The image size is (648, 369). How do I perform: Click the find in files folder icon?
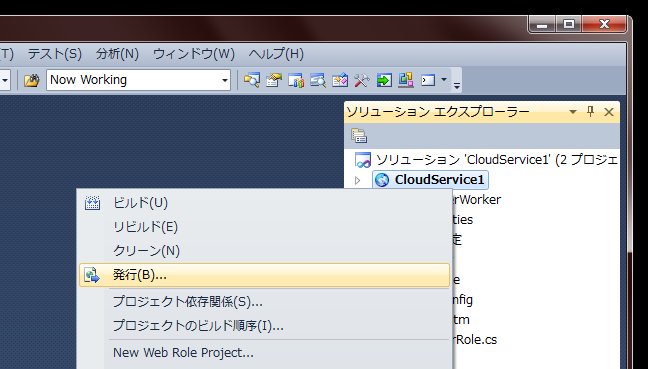coord(31,80)
